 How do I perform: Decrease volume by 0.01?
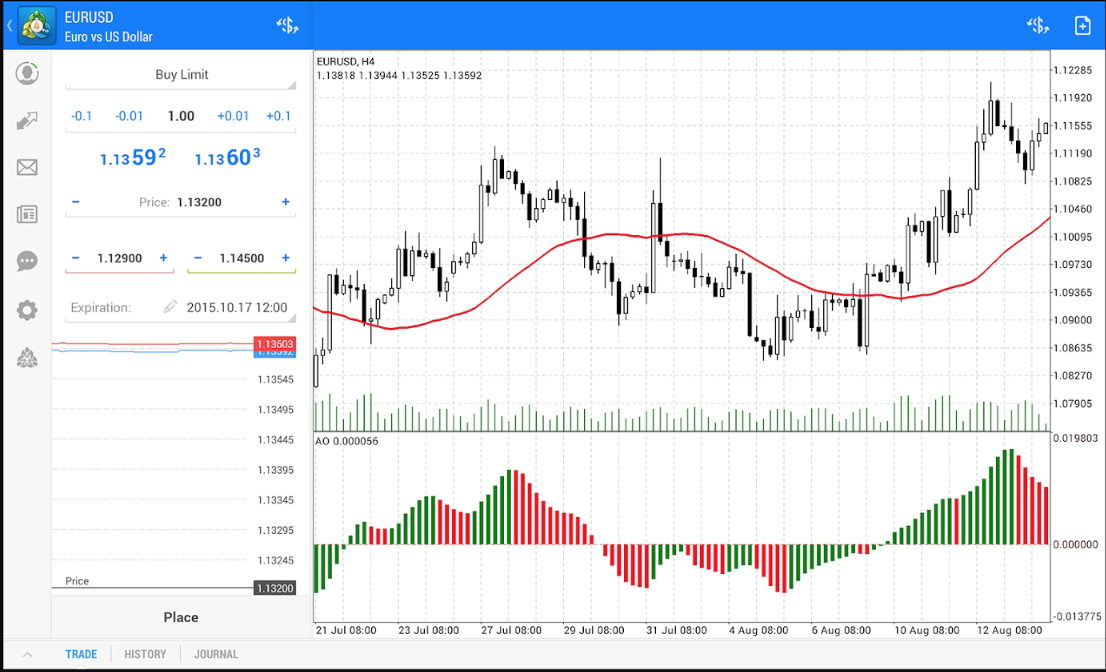pyautogui.click(x=129, y=116)
